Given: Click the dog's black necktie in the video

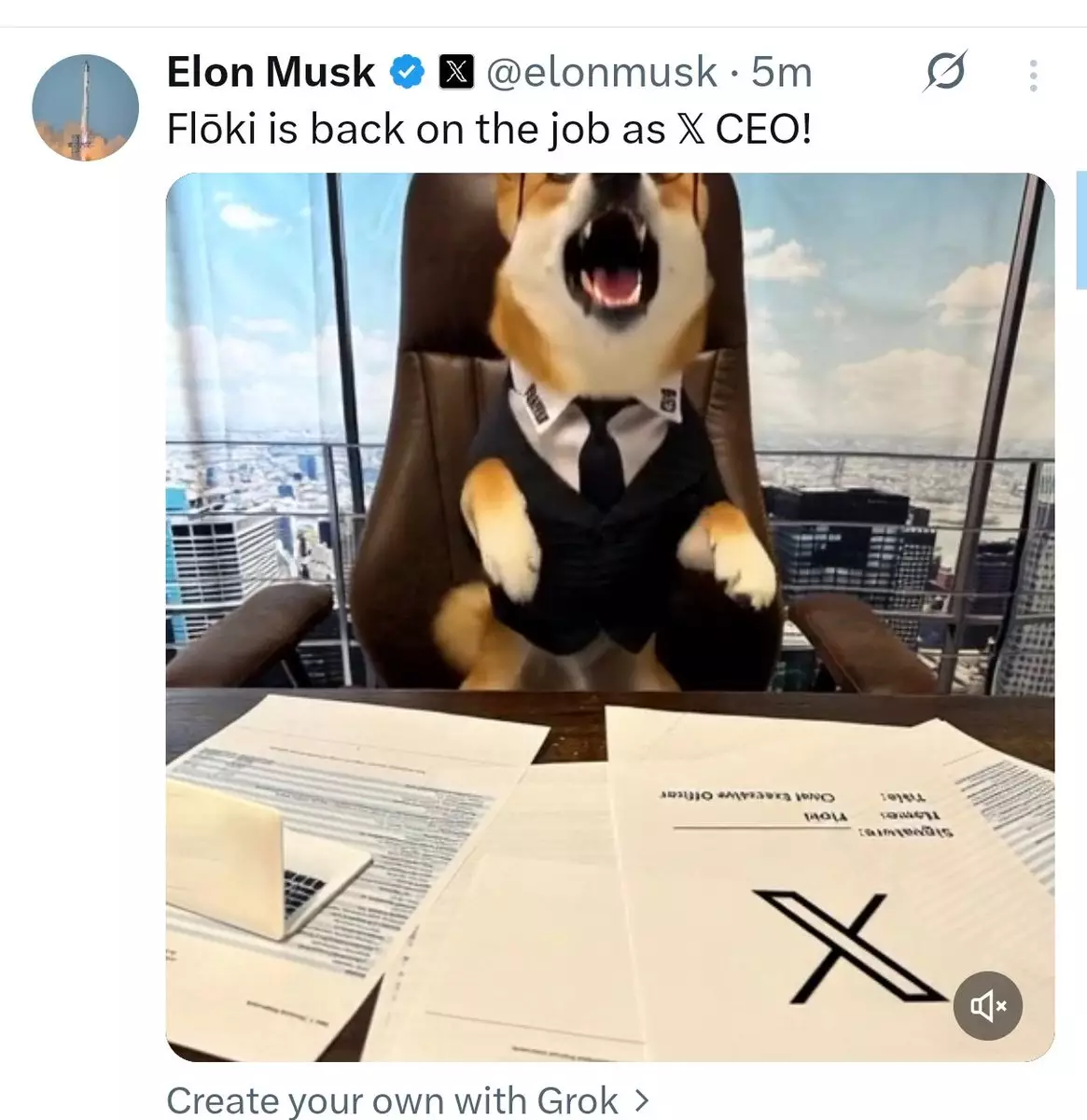Looking at the screenshot, I should (600, 448).
